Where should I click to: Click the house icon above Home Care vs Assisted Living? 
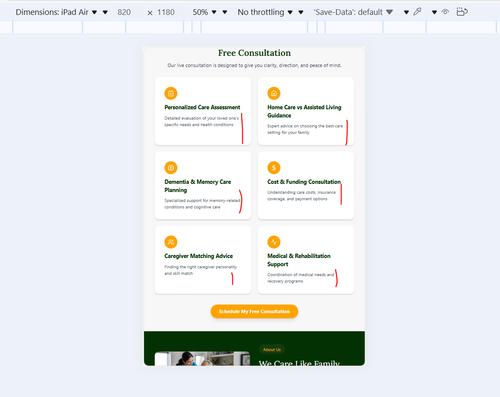point(274,93)
